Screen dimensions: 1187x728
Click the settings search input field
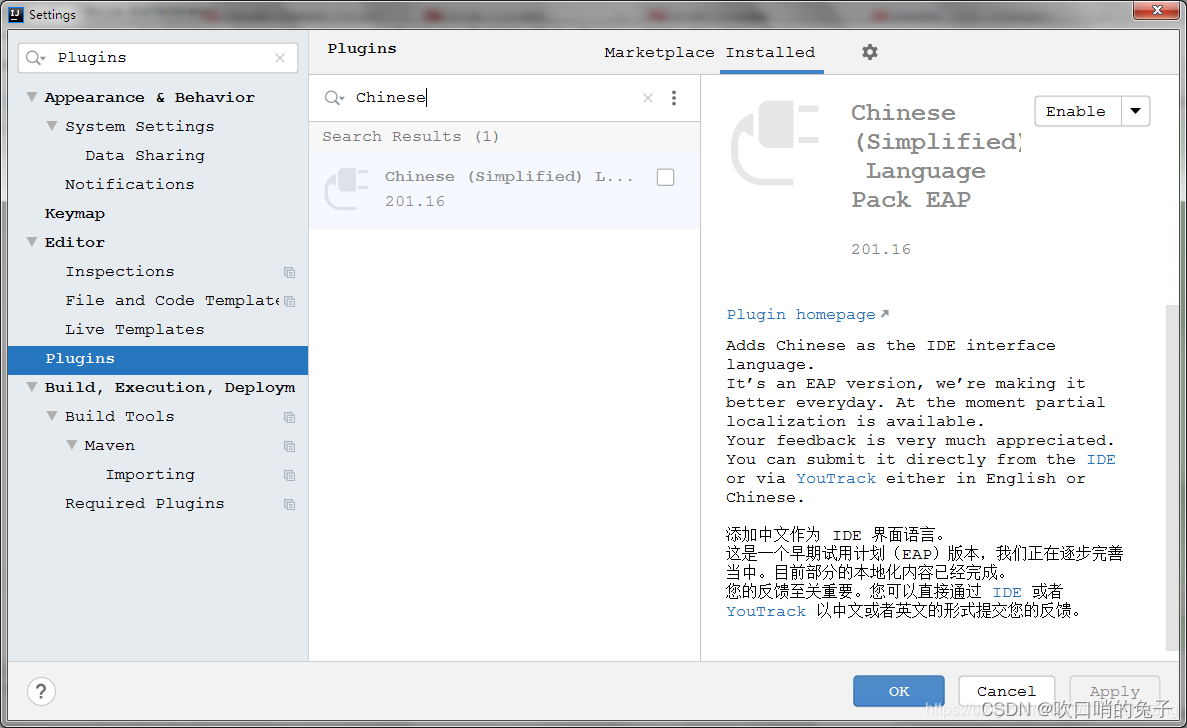157,58
